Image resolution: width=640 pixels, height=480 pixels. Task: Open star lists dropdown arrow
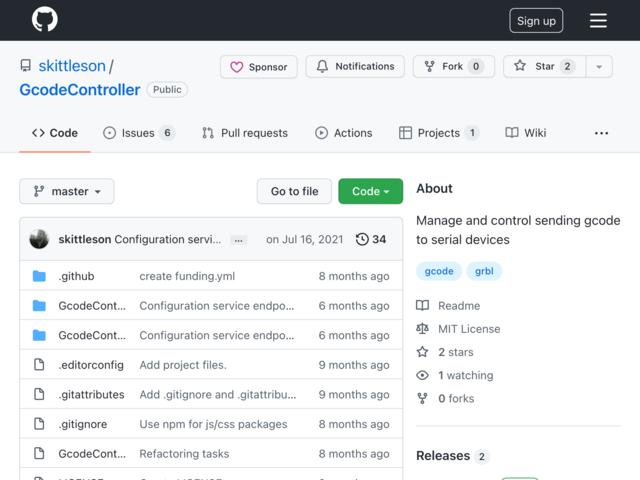tap(599, 67)
